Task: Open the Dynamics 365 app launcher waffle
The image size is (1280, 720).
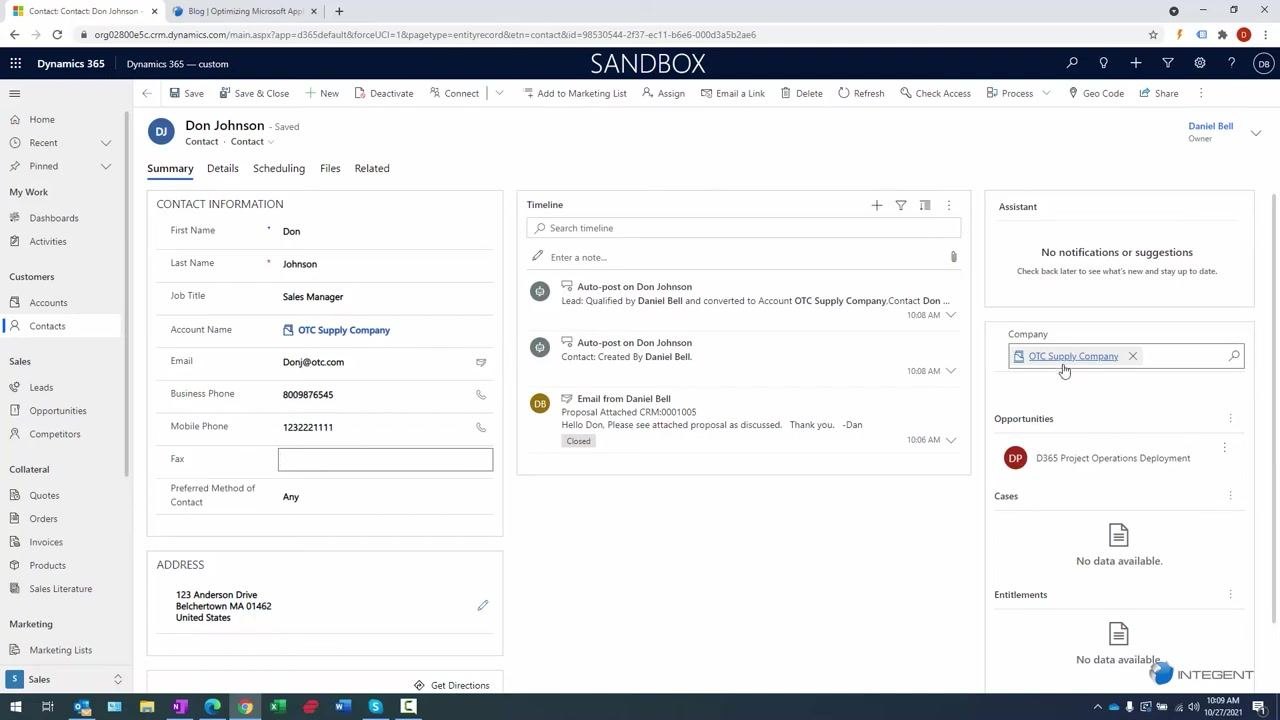Action: [x=15, y=63]
